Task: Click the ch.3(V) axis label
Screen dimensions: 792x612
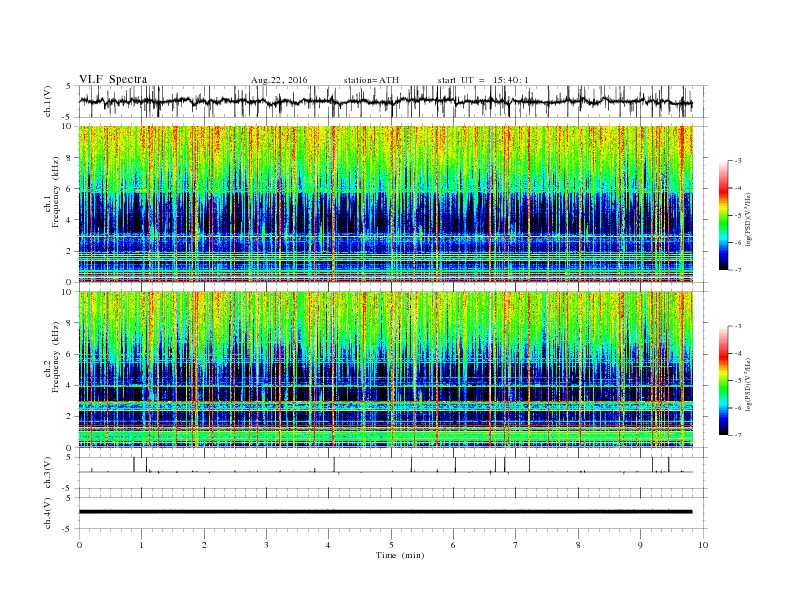Action: pos(49,473)
